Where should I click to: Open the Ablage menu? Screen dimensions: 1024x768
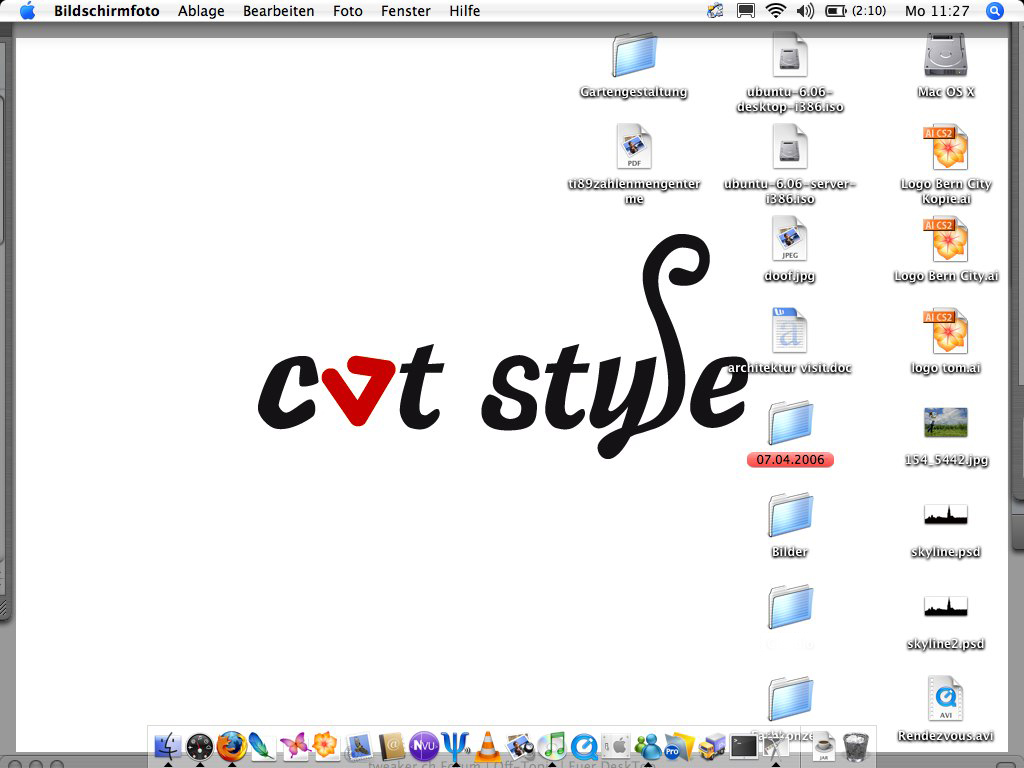tap(201, 11)
